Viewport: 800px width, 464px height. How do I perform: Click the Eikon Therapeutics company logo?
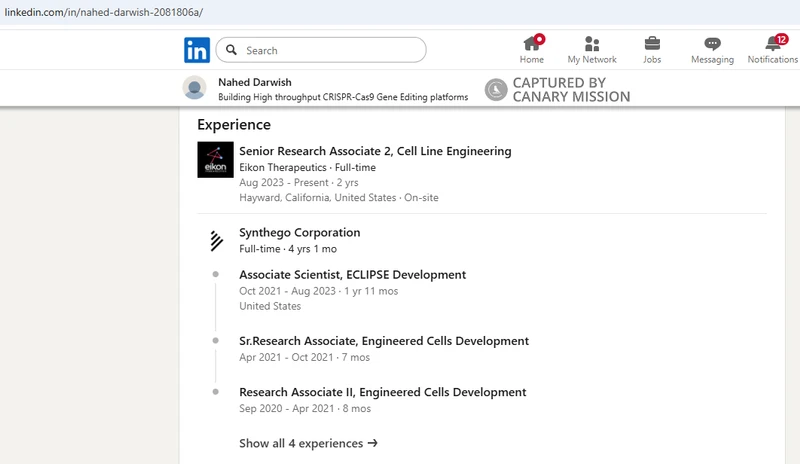tap(215, 160)
